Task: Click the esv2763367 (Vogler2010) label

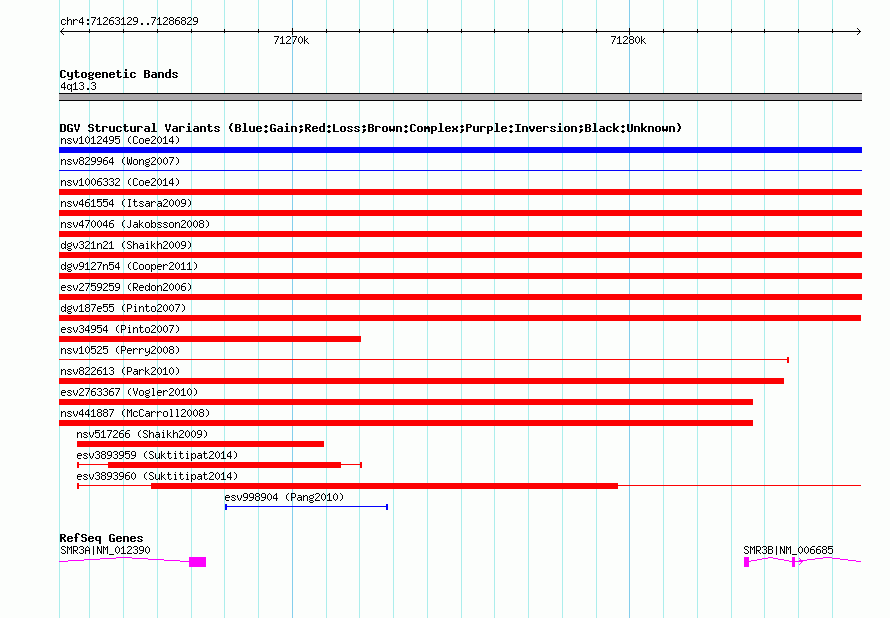Action: pos(129,392)
